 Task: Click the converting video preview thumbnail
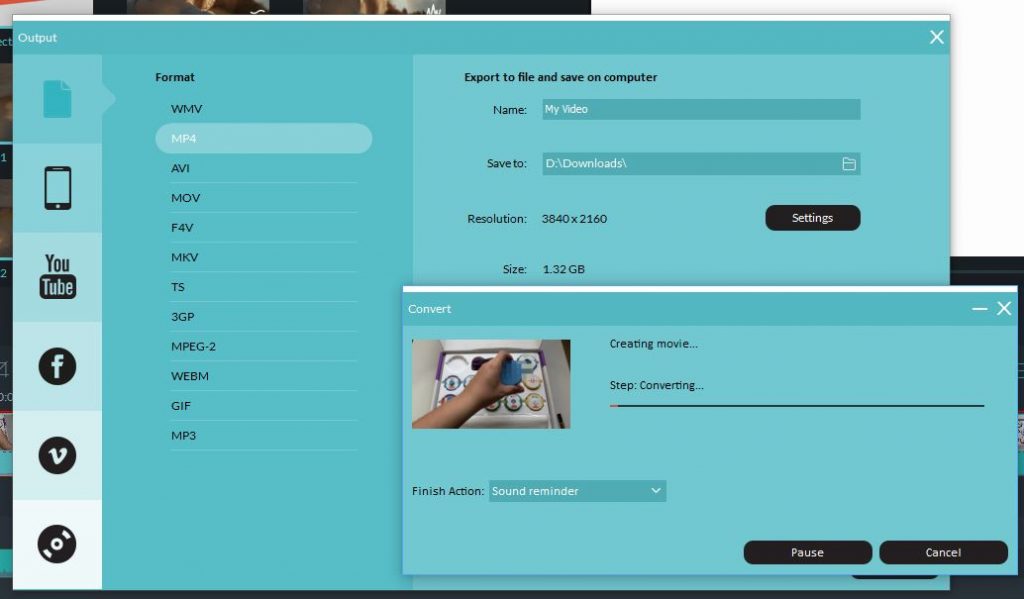[x=491, y=383]
